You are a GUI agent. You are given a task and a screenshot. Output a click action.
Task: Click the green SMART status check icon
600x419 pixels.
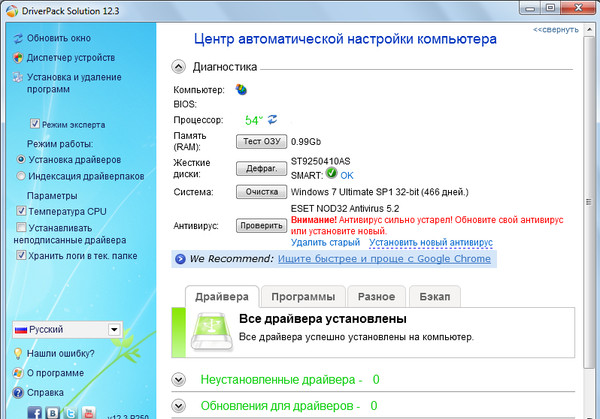click(x=331, y=173)
